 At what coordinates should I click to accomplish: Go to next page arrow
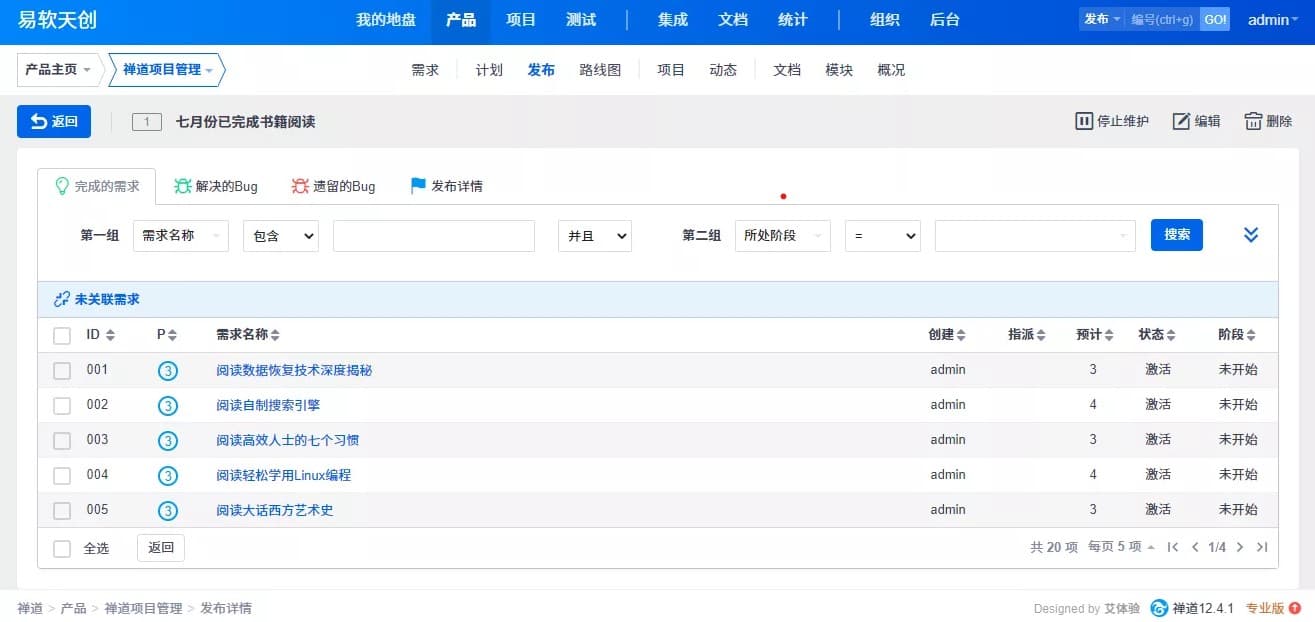click(1240, 547)
